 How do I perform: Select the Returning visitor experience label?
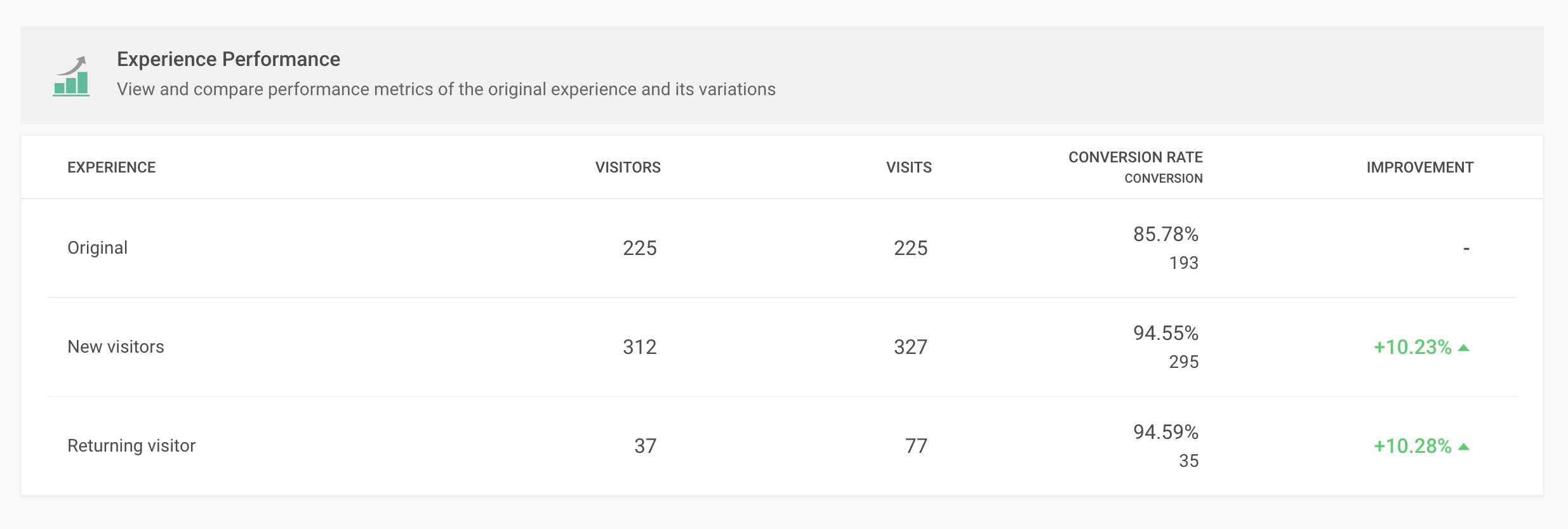click(x=131, y=446)
